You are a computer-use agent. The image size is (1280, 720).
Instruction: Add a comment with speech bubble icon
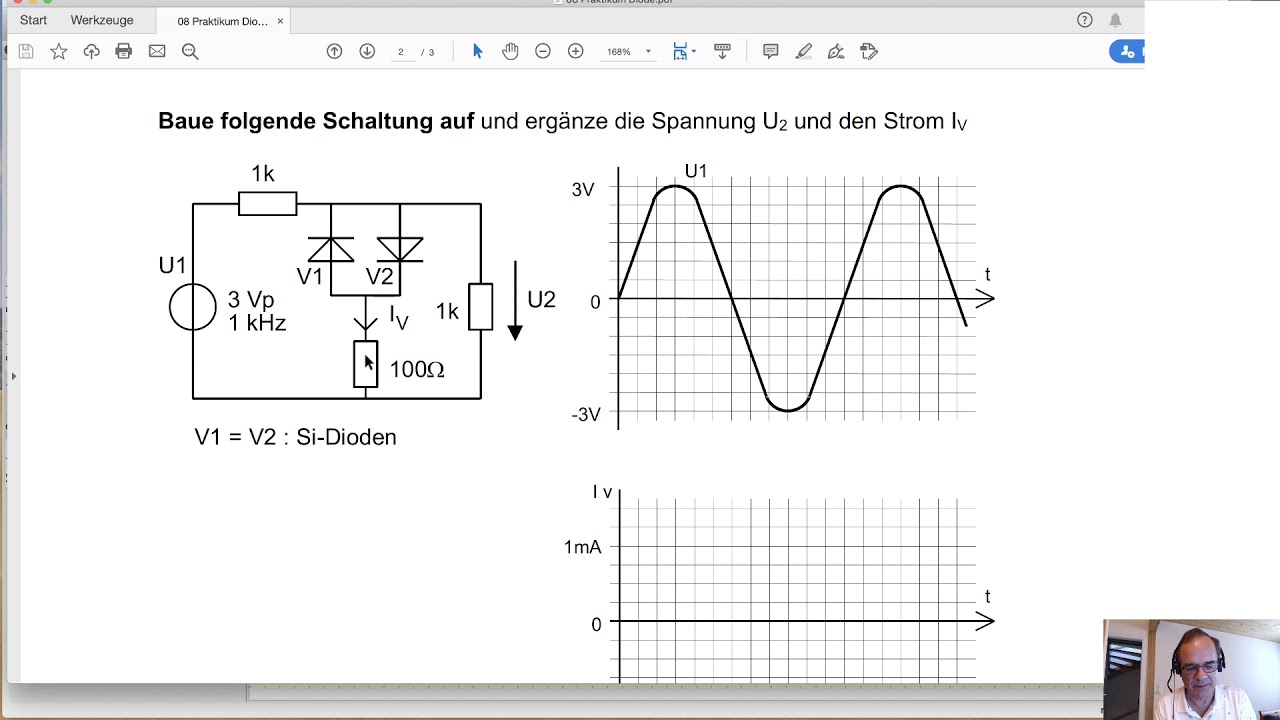770,51
